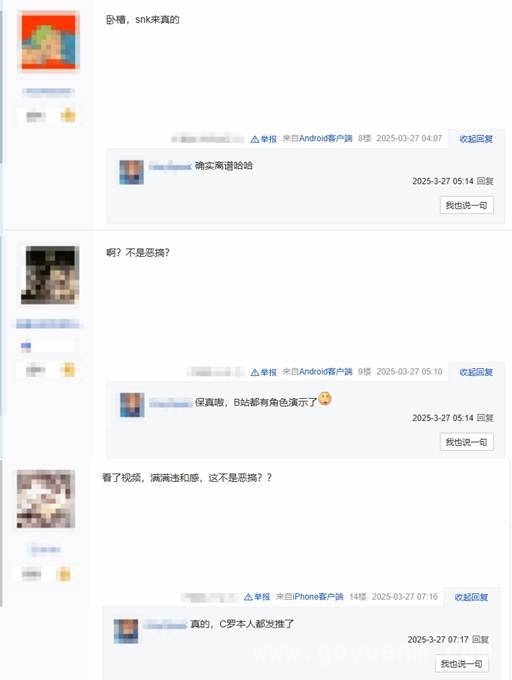Open the dark pixelated avatar of the second poster
This screenshot has height=680, width=512.
pos(50,275)
